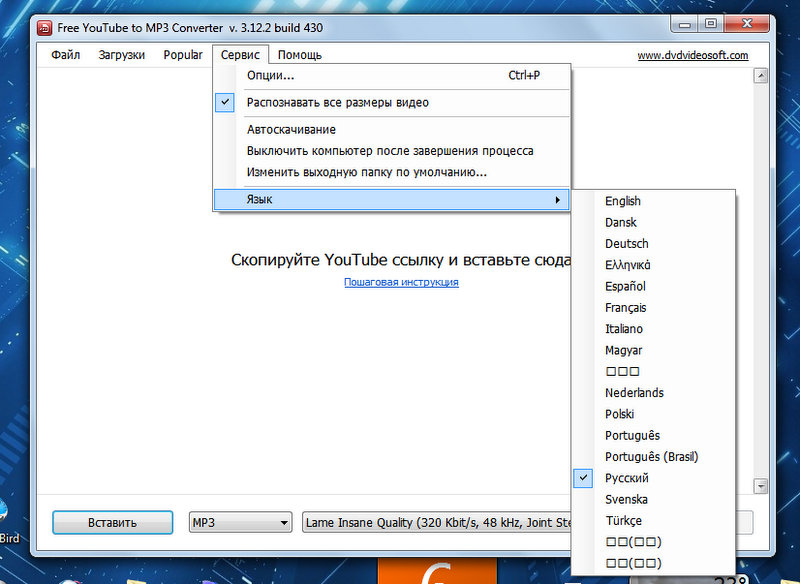Open the MP3 format dropdown
This screenshot has height=584, width=800.
click(240, 523)
